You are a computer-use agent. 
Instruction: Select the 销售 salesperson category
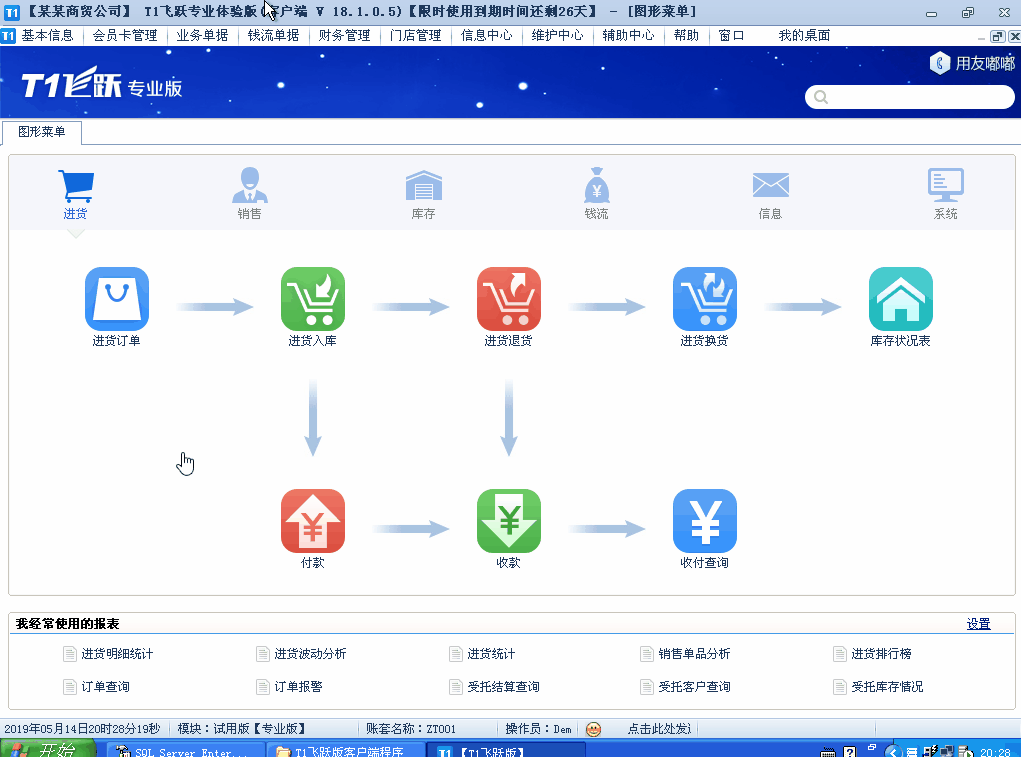coord(249,194)
